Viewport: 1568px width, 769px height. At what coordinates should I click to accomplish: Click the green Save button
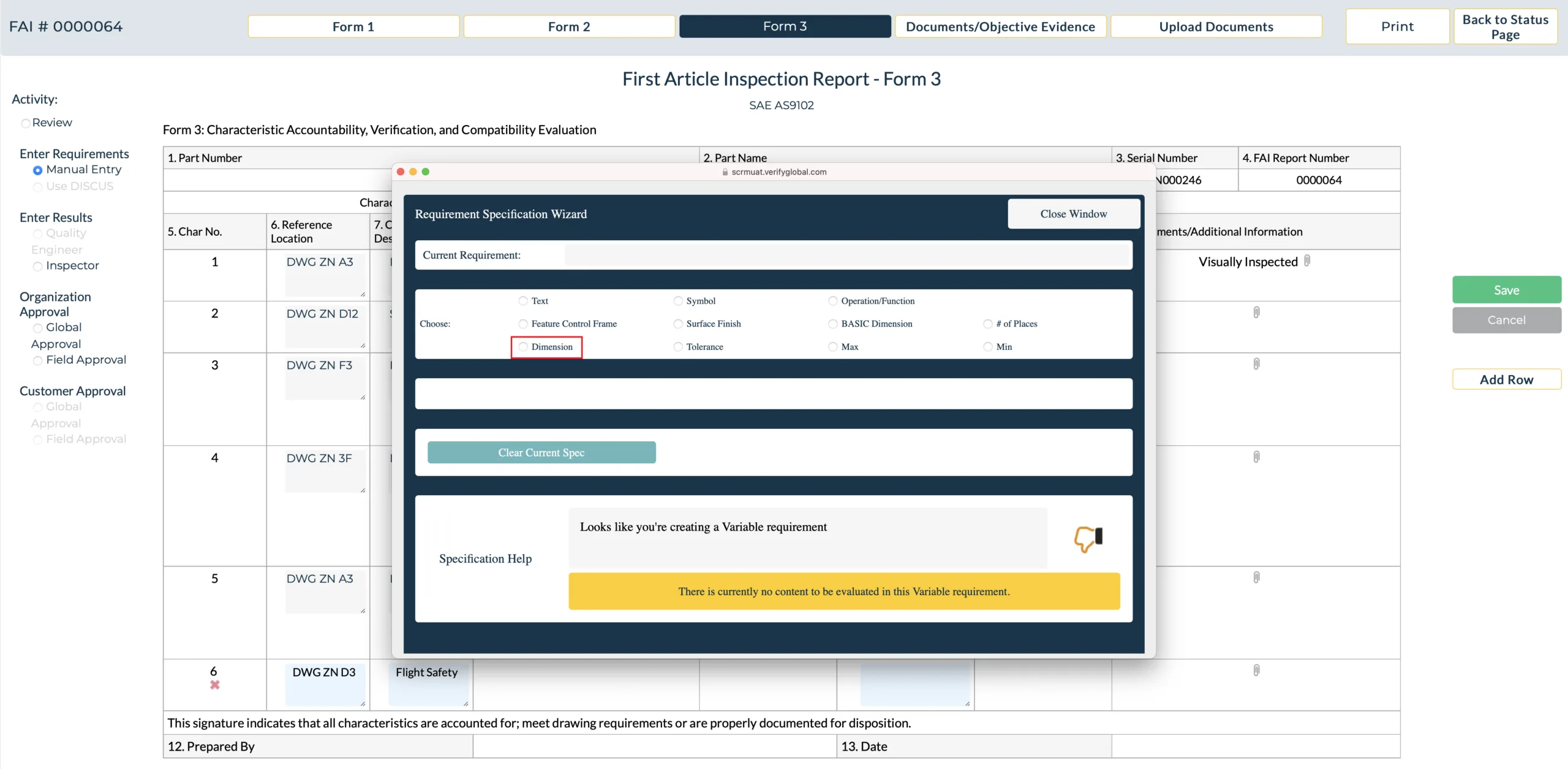coord(1507,290)
